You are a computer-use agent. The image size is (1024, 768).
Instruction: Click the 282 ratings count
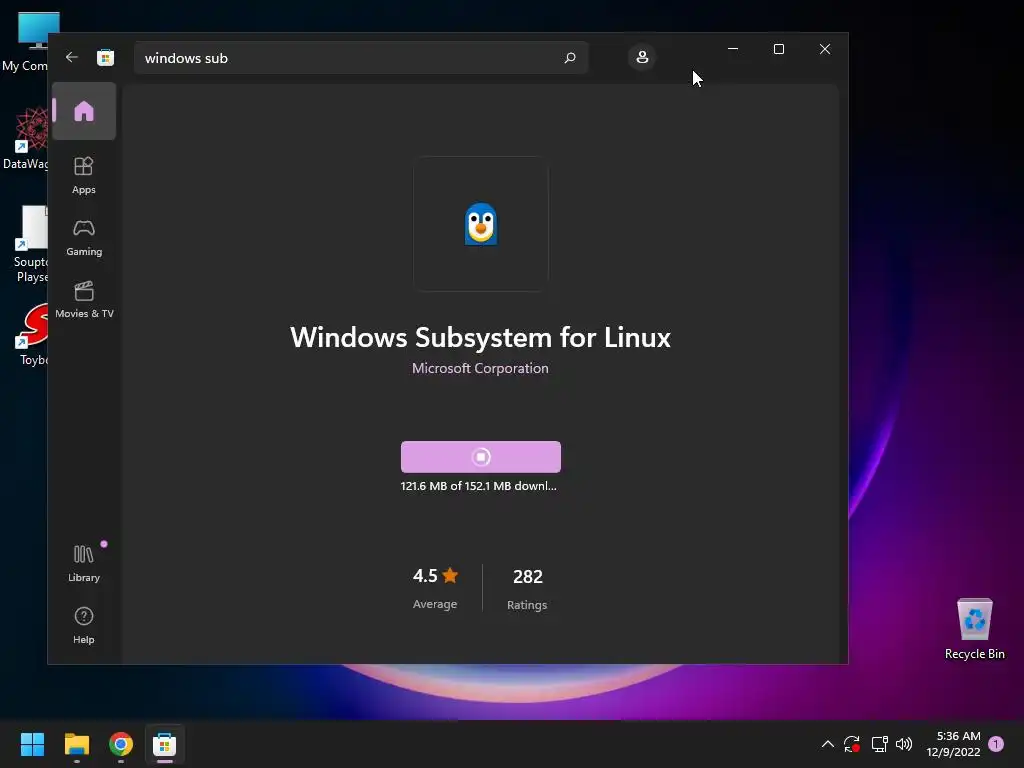pos(527,588)
